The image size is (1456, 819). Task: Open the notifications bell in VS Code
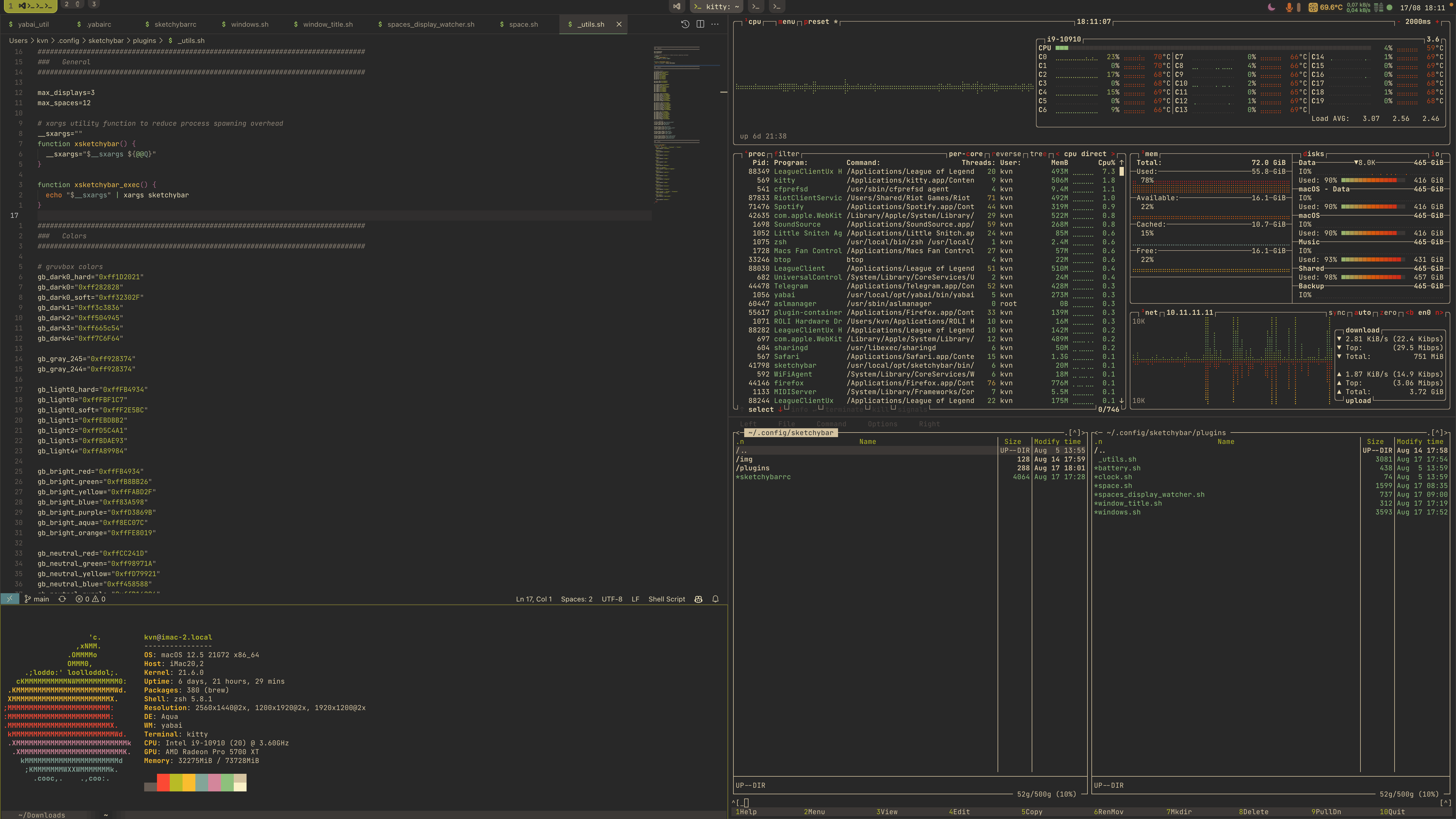click(715, 599)
